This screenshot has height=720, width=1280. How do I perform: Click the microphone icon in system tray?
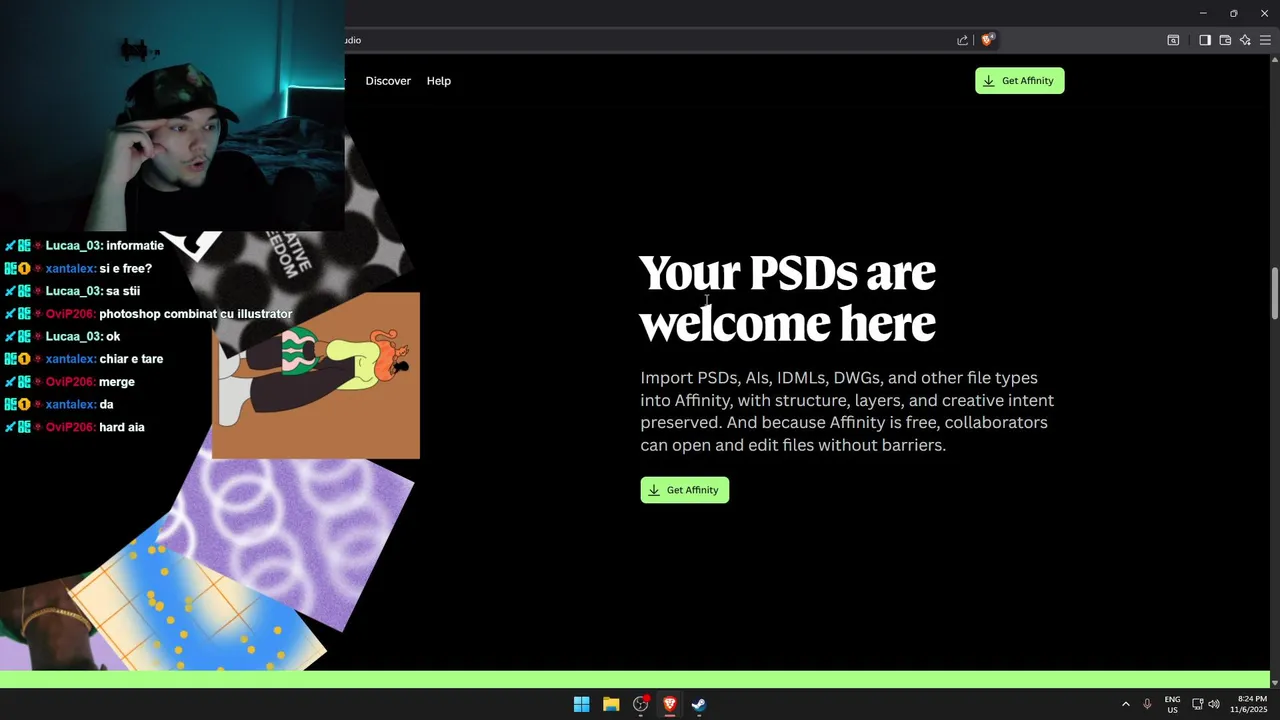tap(1147, 704)
